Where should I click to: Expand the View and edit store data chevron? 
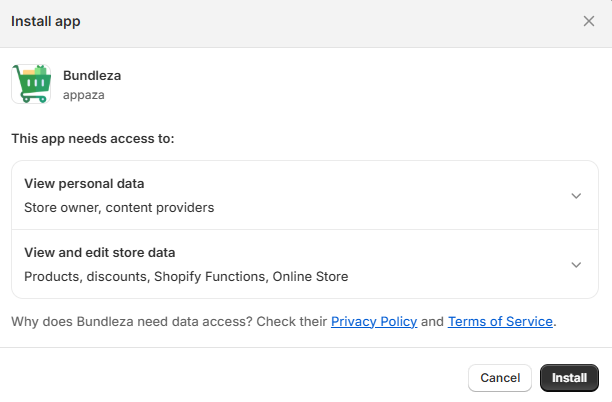coord(576,264)
